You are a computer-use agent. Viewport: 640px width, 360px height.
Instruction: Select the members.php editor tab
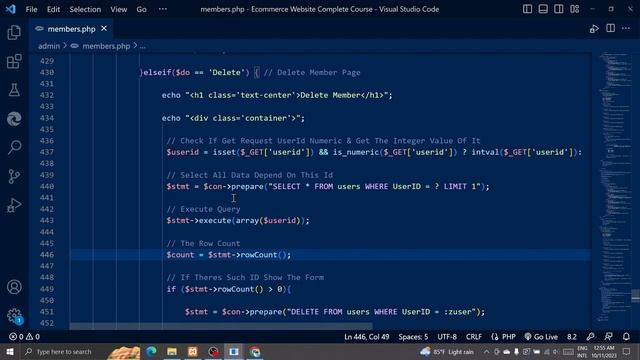[71, 29]
